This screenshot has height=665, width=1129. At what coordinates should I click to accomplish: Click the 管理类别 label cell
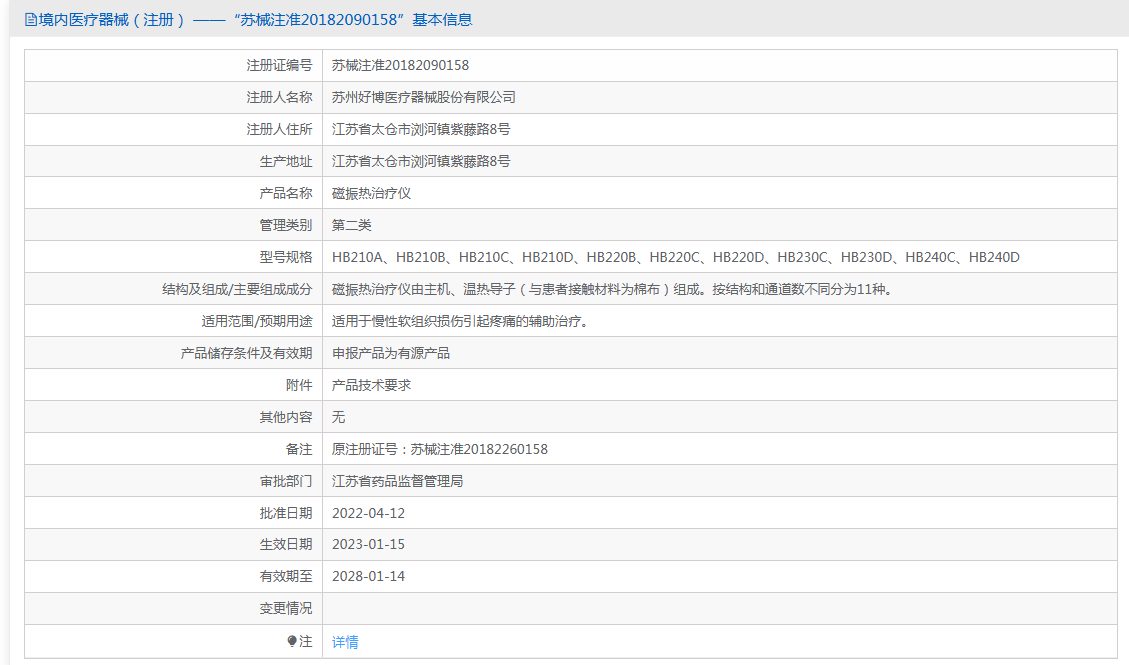pyautogui.click(x=174, y=225)
